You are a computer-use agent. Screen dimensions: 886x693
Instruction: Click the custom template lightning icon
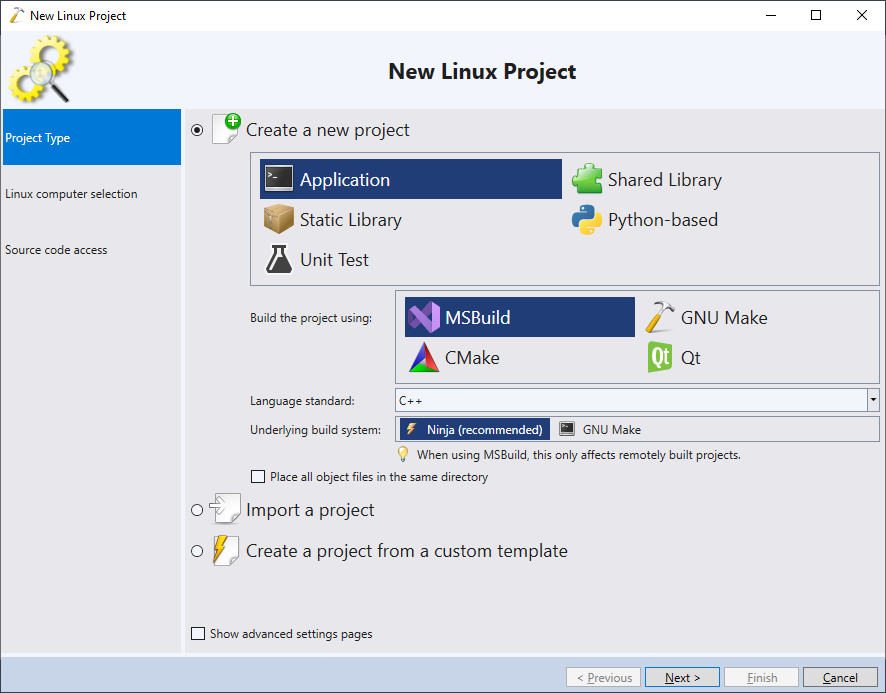[x=225, y=550]
